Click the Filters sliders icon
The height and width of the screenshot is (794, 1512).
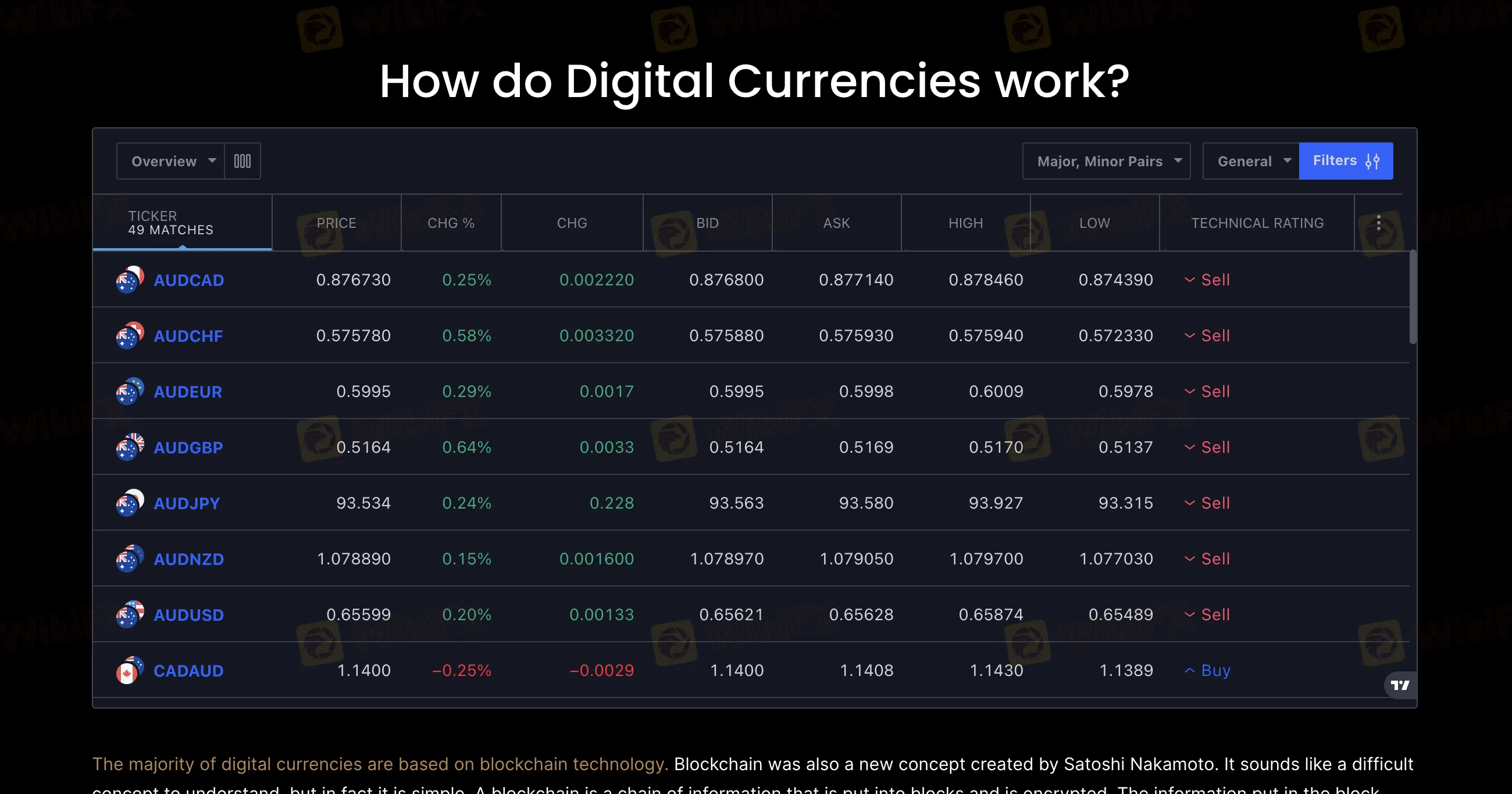tap(1373, 160)
